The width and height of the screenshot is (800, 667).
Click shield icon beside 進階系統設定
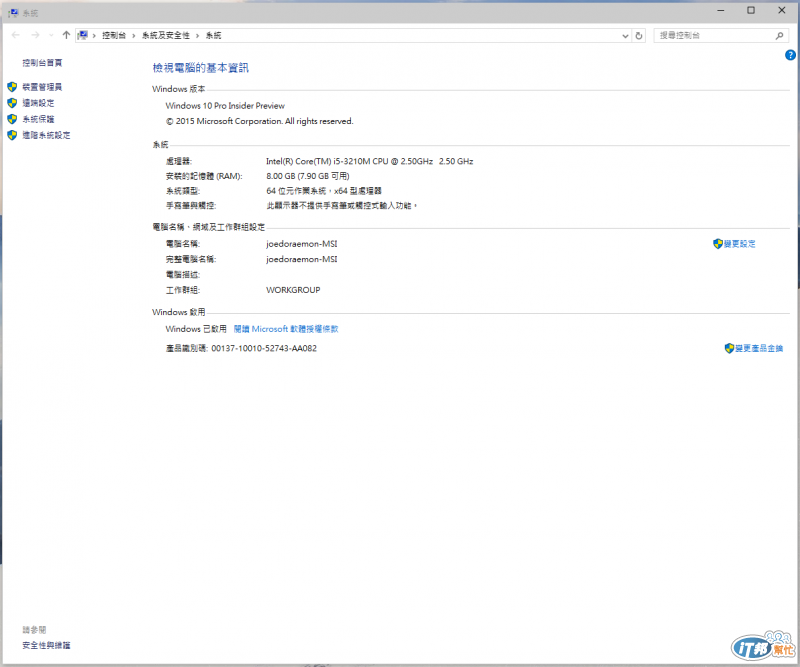point(12,135)
